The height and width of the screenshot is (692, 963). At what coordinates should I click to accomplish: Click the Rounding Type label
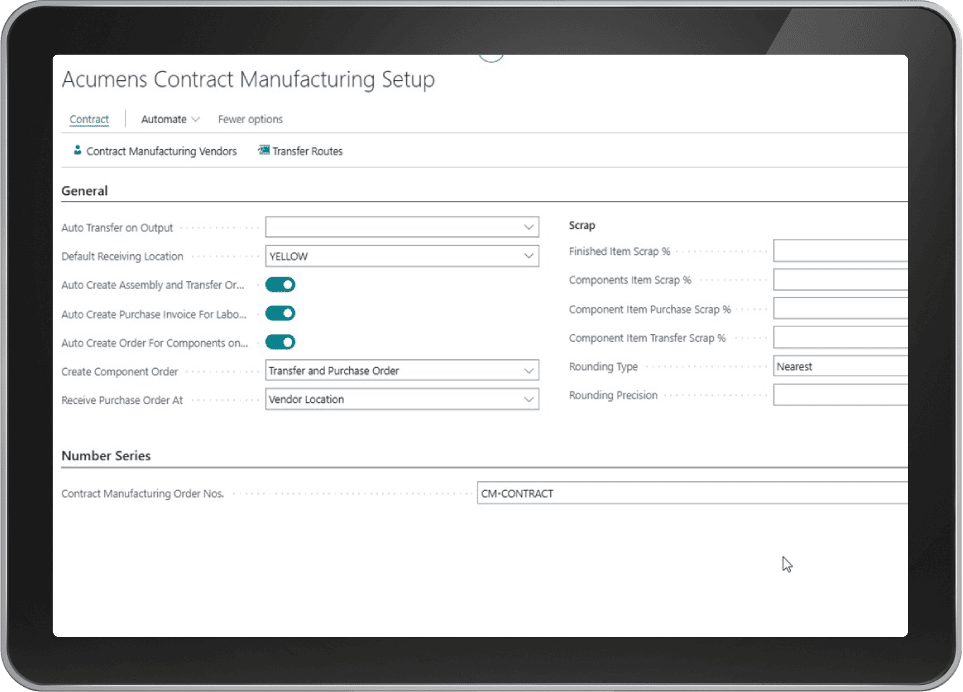pos(603,367)
